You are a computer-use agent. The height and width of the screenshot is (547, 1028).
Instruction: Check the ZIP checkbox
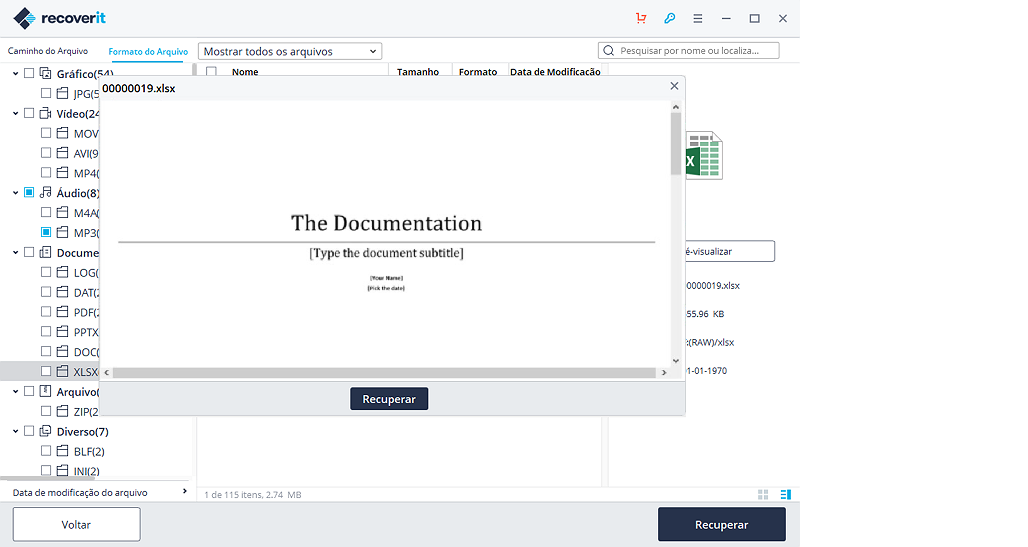point(46,411)
